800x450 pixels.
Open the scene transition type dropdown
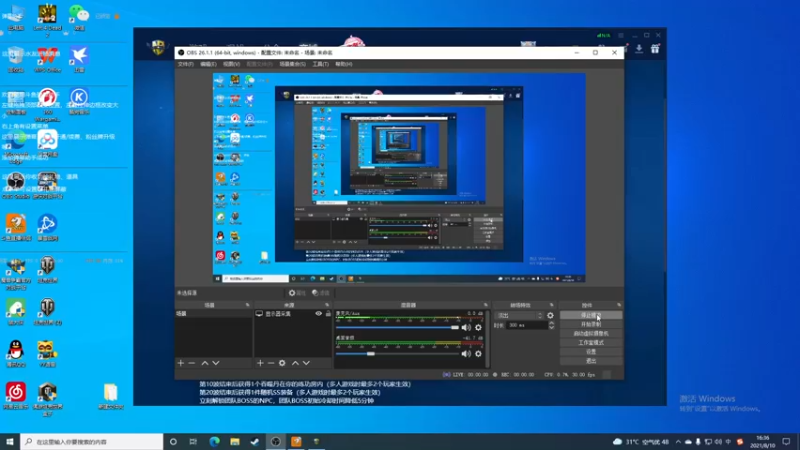click(520, 315)
